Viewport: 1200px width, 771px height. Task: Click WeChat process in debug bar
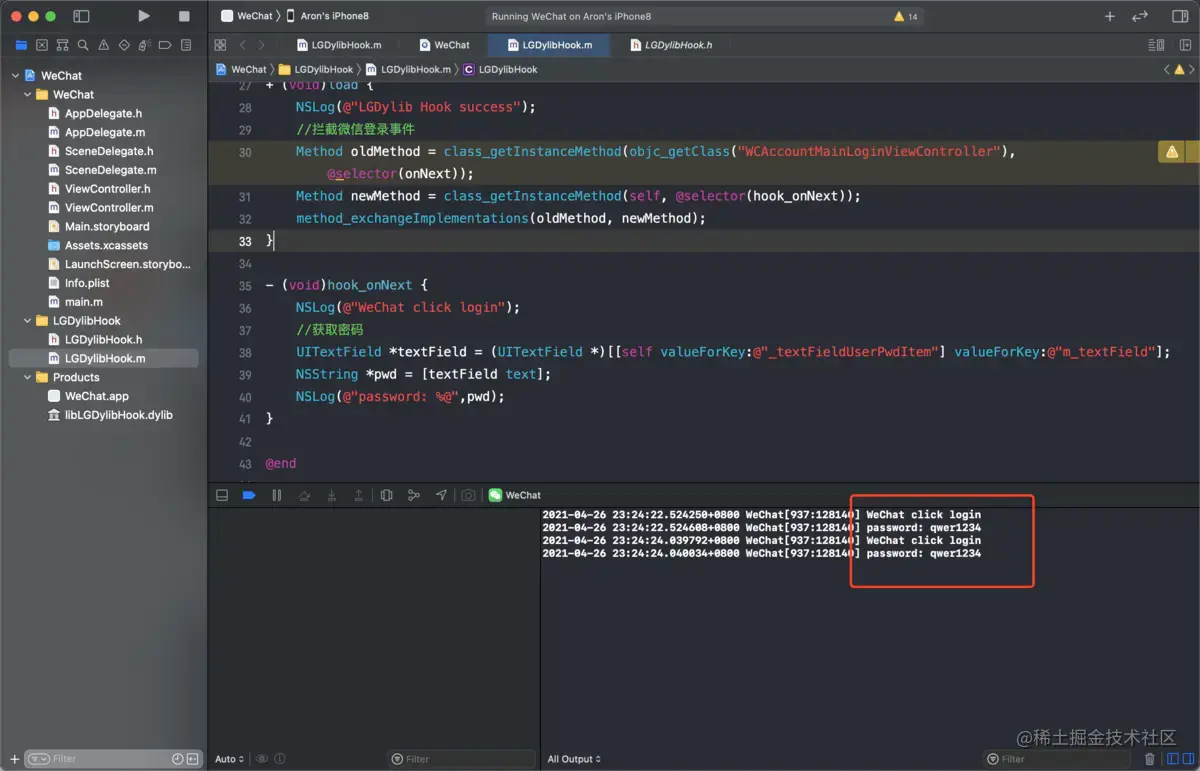(515, 495)
